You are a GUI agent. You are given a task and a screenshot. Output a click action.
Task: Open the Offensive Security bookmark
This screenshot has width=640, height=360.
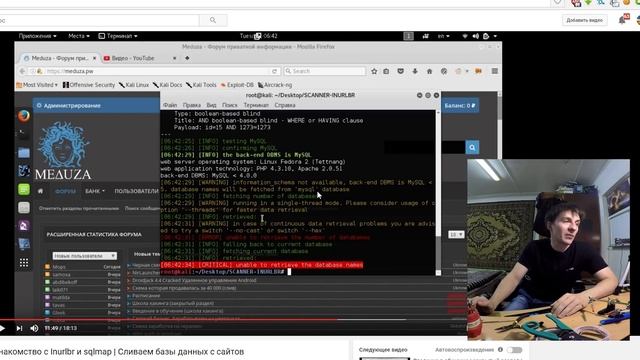click(x=89, y=85)
